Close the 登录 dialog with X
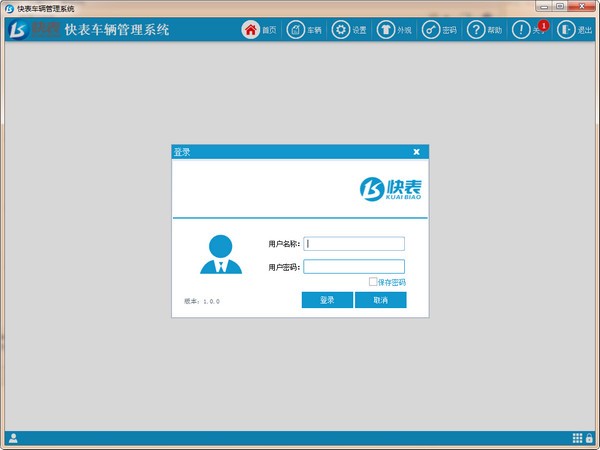600x450 pixels. point(416,152)
